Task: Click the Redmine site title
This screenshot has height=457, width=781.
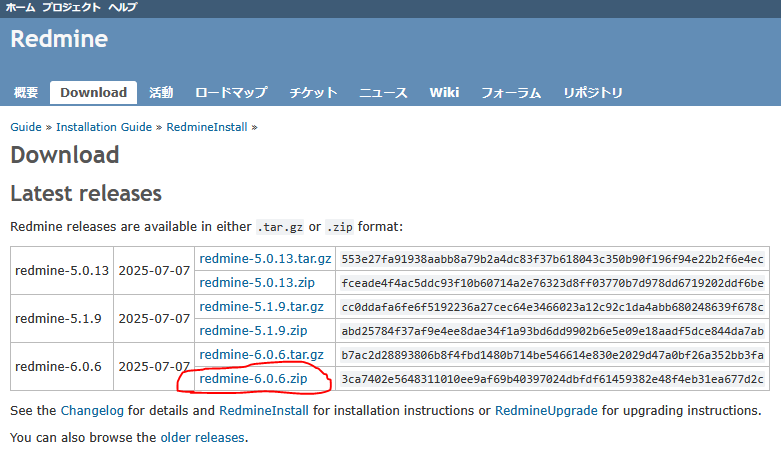Action: (59, 39)
